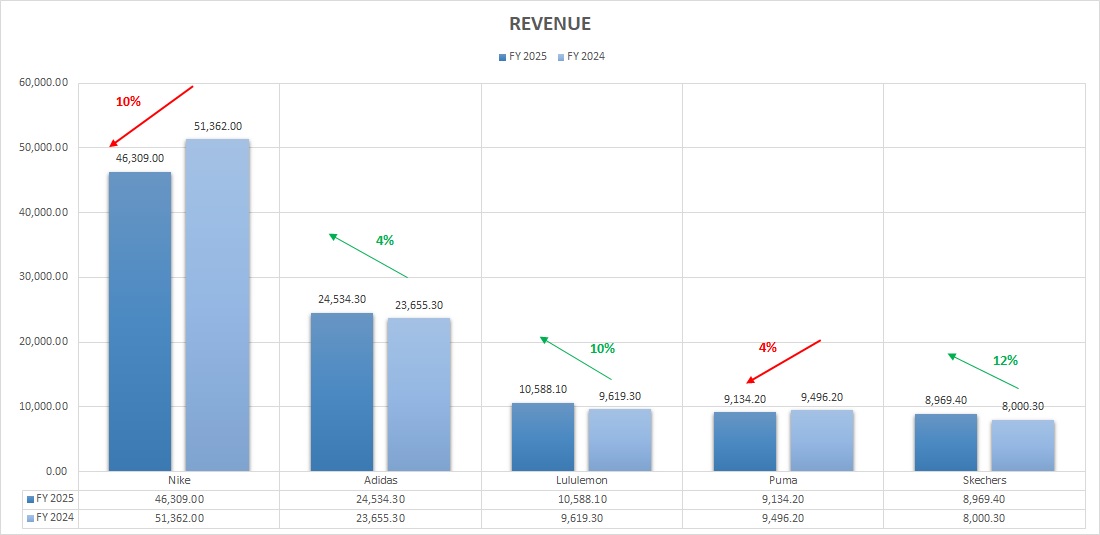Click table cell 8,969.40 under Skechers

click(985, 500)
